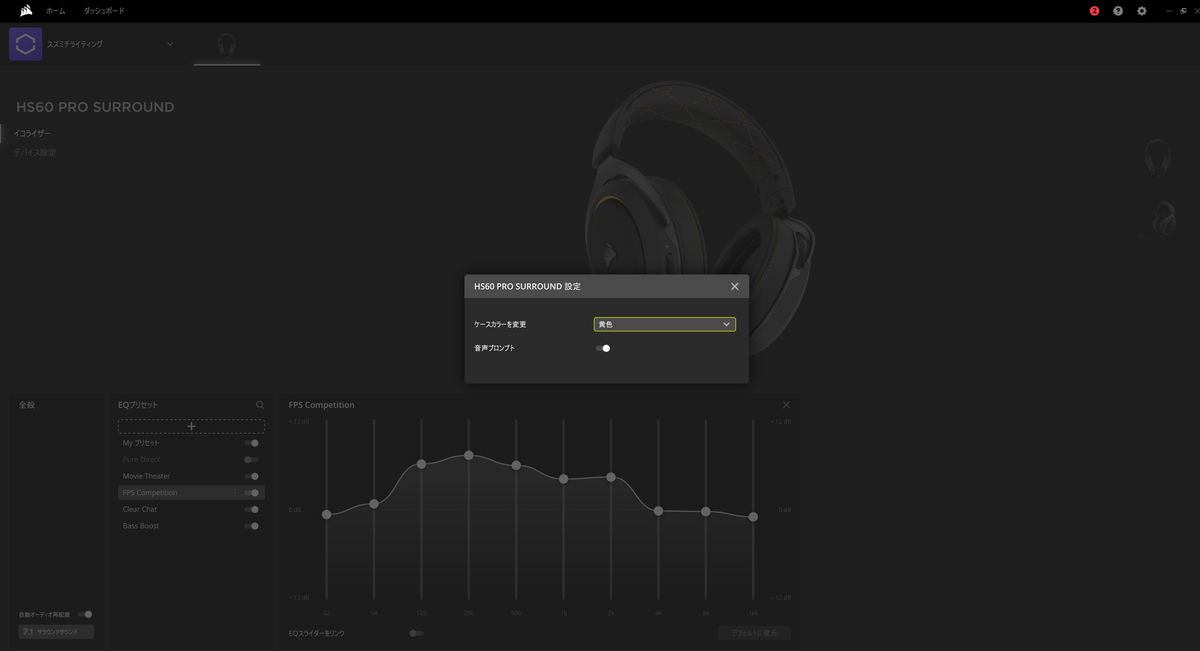Click the 250 Hz EQ slider handle
This screenshot has width=1200, height=651.
point(468,455)
